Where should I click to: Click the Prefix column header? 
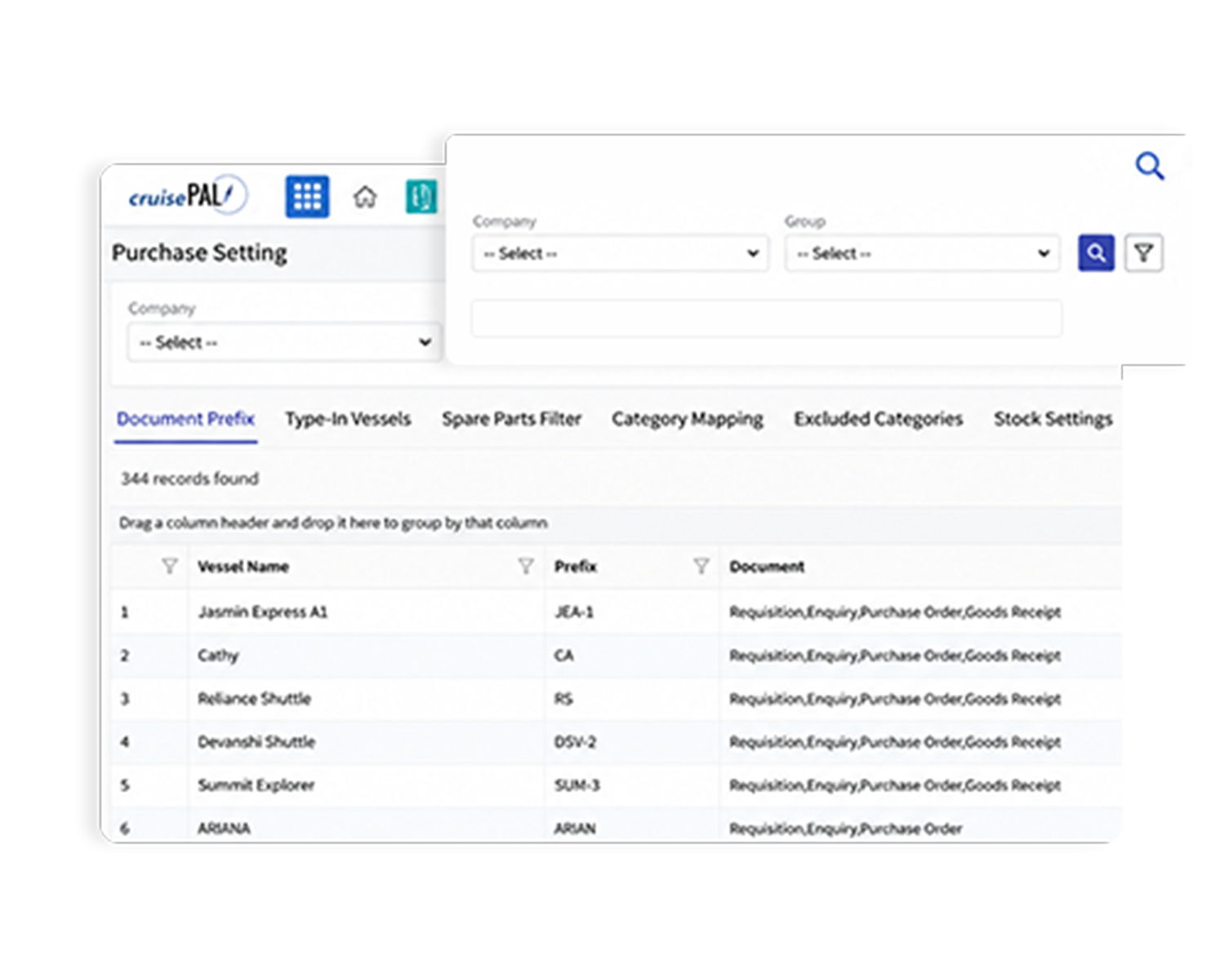(576, 567)
